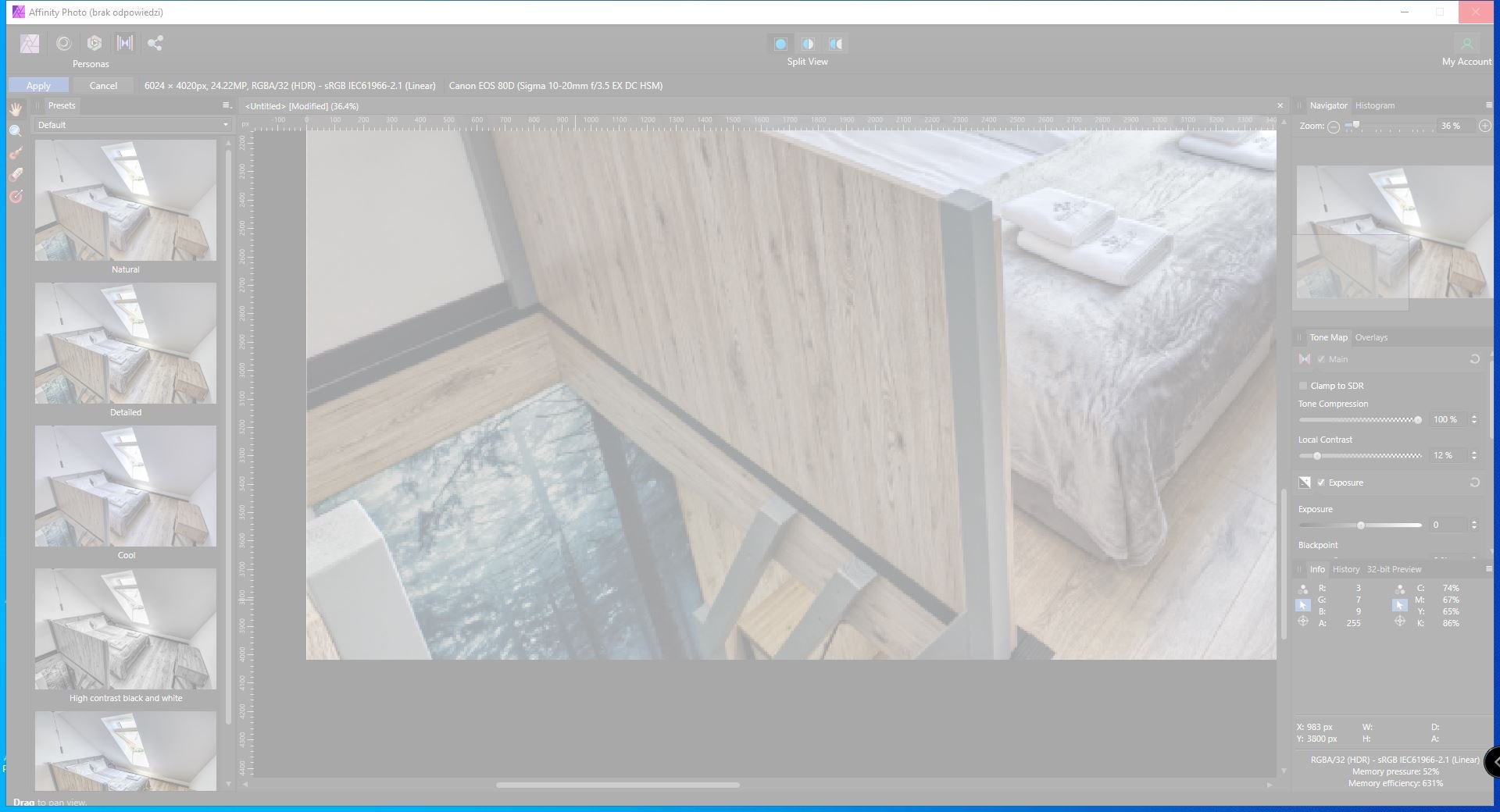Select the Info tab
This screenshot has width=1500, height=812.
click(x=1317, y=569)
